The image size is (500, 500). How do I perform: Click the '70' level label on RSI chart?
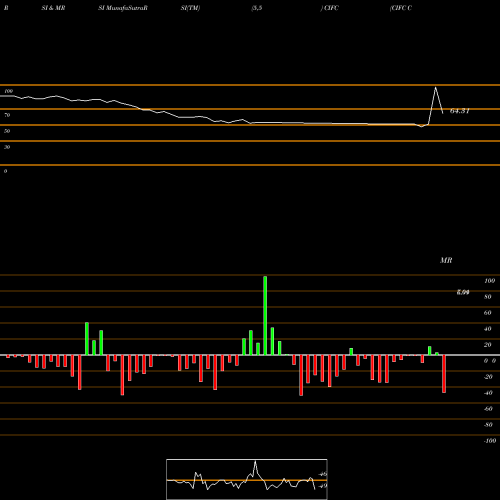point(7,115)
